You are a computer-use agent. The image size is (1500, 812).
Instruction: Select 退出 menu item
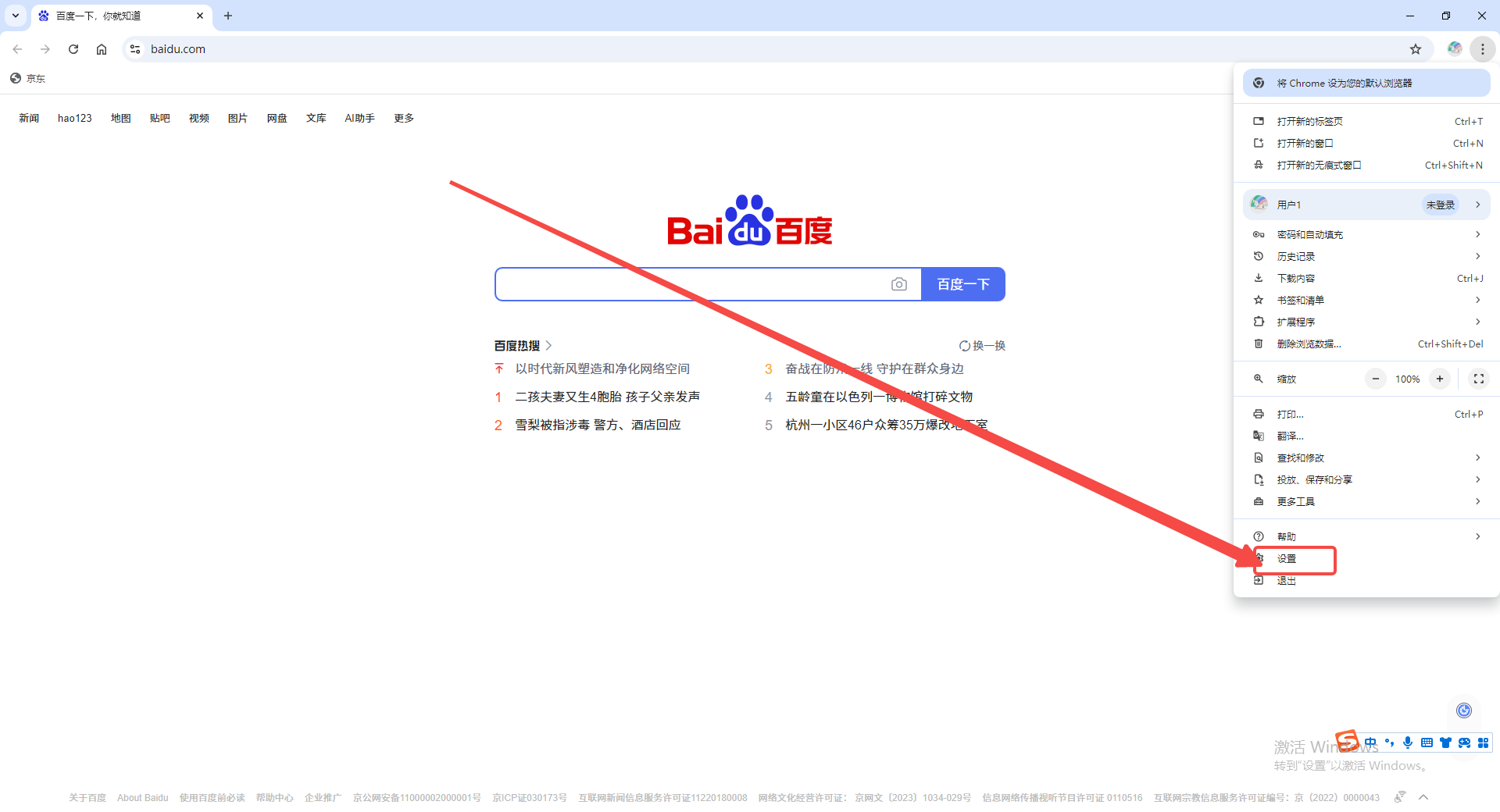click(x=1366, y=580)
